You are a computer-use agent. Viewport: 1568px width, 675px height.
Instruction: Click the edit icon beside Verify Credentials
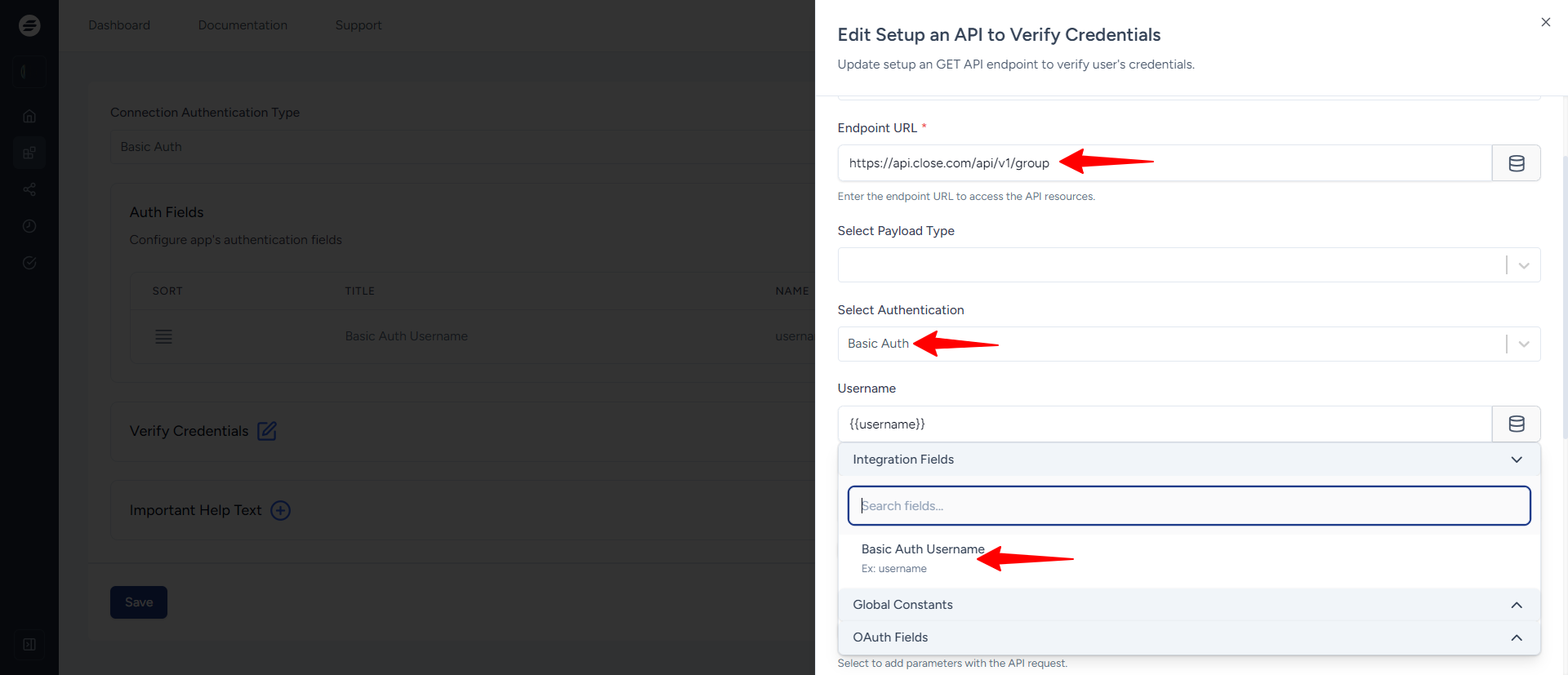267,431
